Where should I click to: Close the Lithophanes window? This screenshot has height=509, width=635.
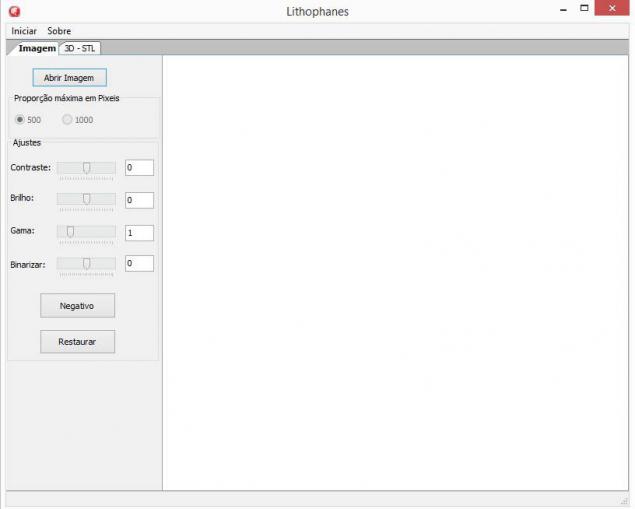612,8
